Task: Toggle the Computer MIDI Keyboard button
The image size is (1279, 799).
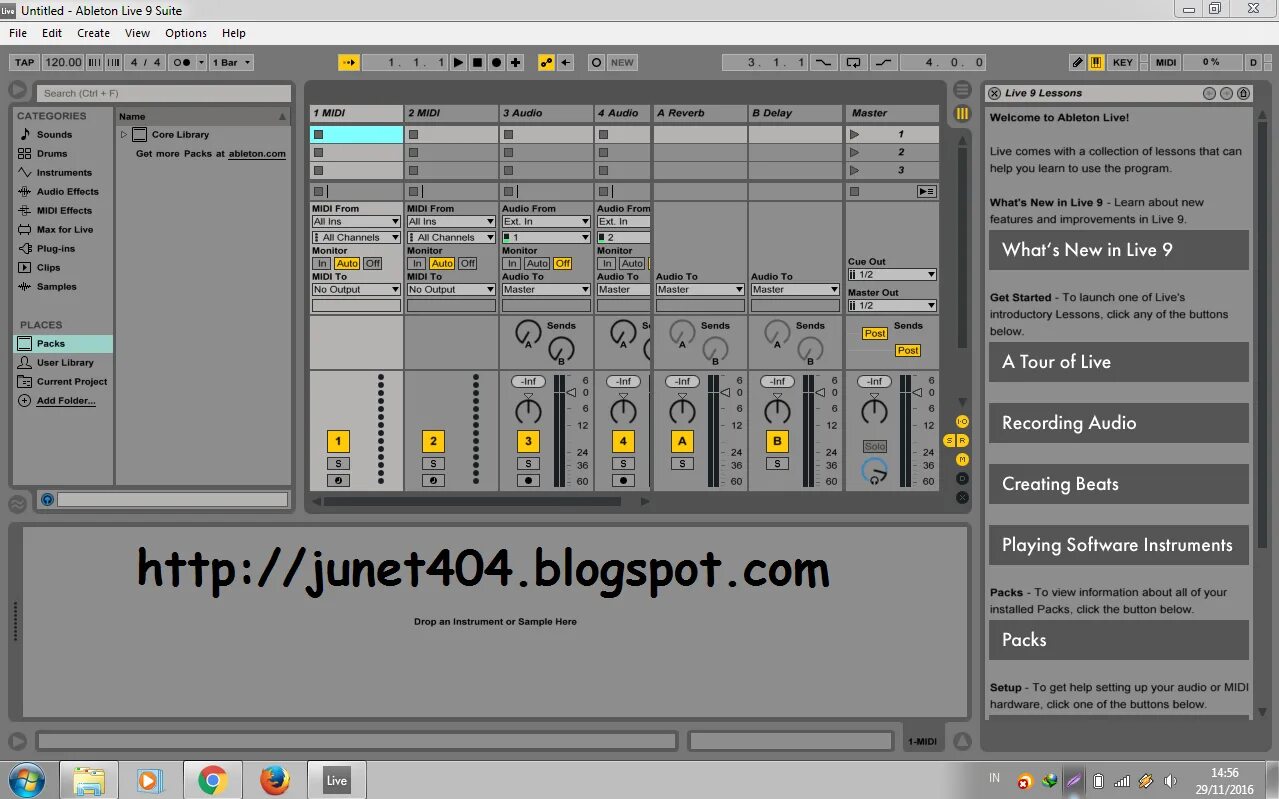Action: (x=1096, y=62)
